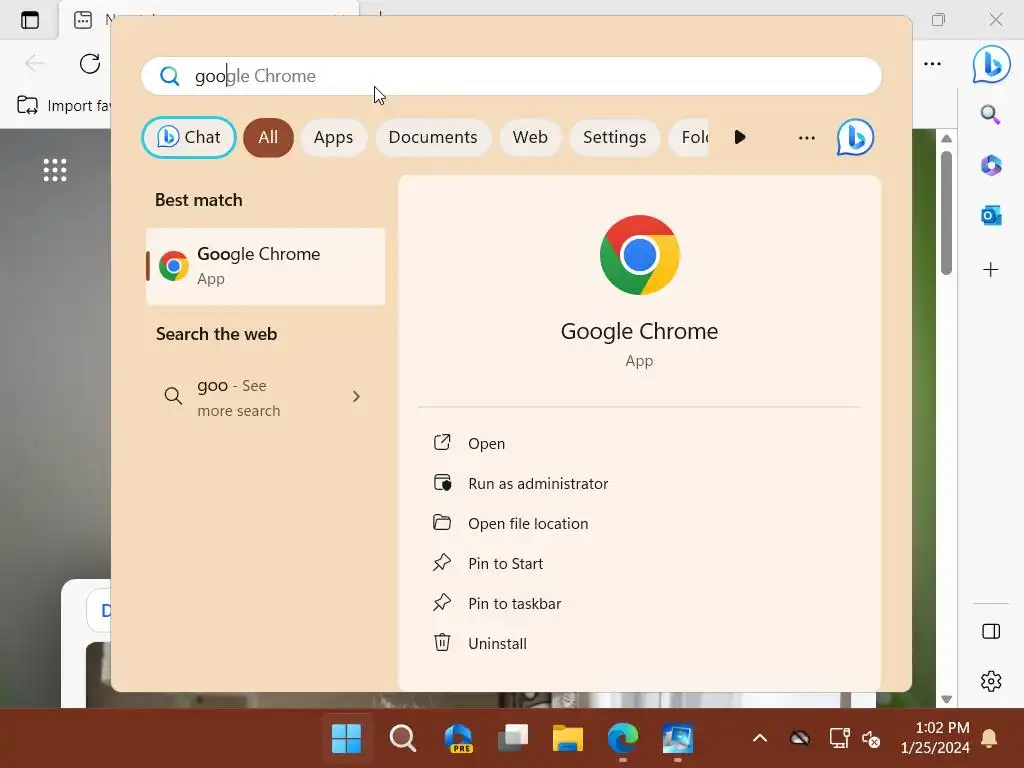Select the All filter pill
Viewport: 1024px width, 768px height.
pos(268,137)
